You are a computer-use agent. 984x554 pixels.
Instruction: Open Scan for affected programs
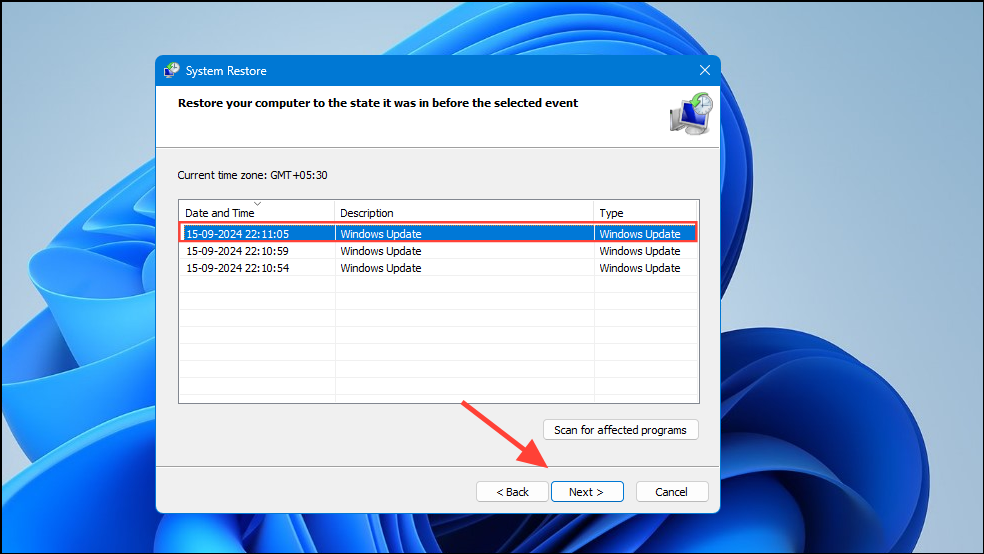(620, 430)
